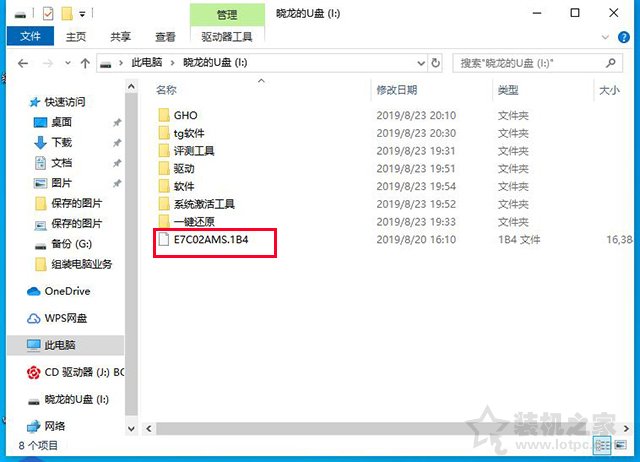Open the recent locations dropdown

click(68, 63)
